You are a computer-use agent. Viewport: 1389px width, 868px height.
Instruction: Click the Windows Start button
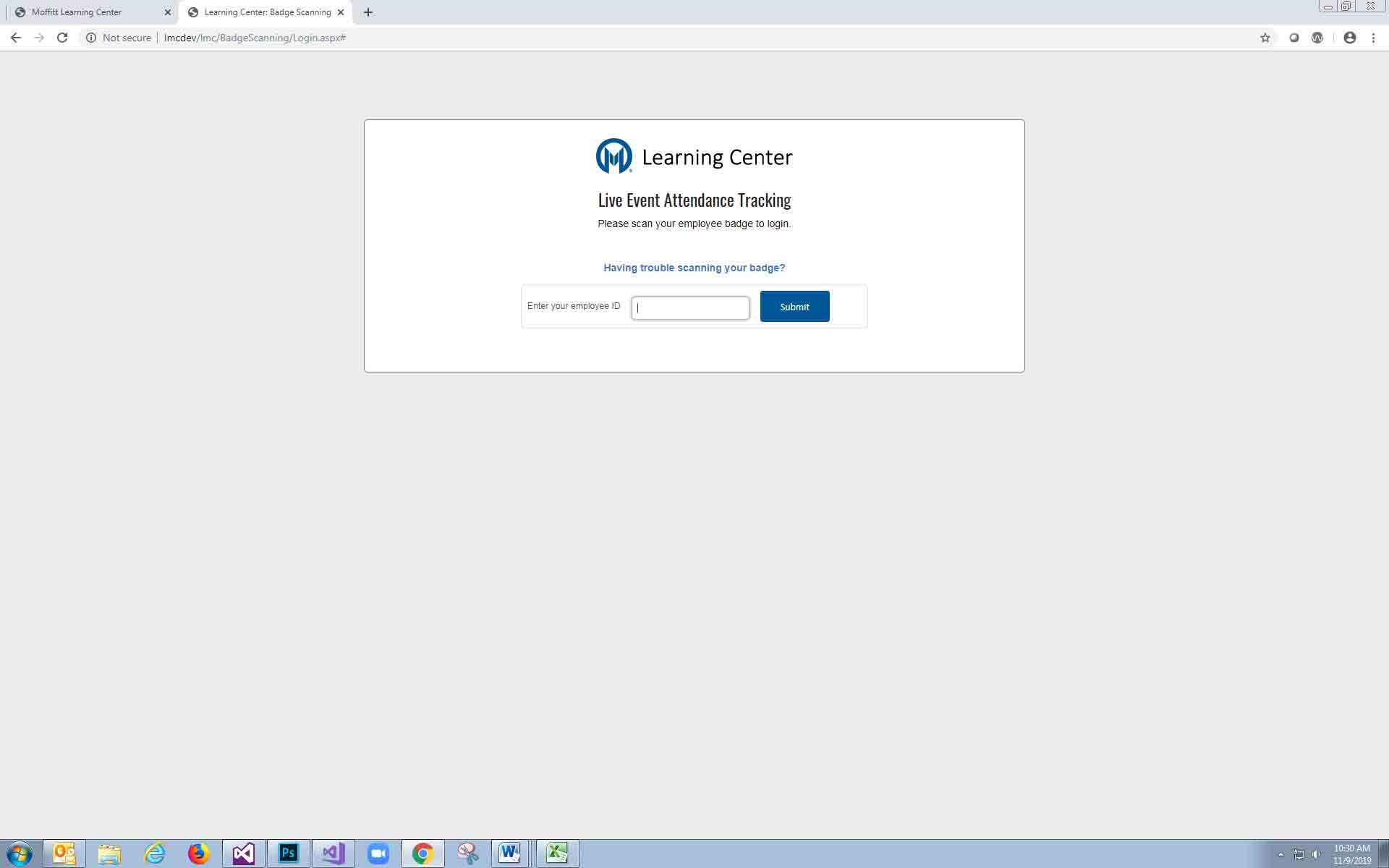[19, 854]
